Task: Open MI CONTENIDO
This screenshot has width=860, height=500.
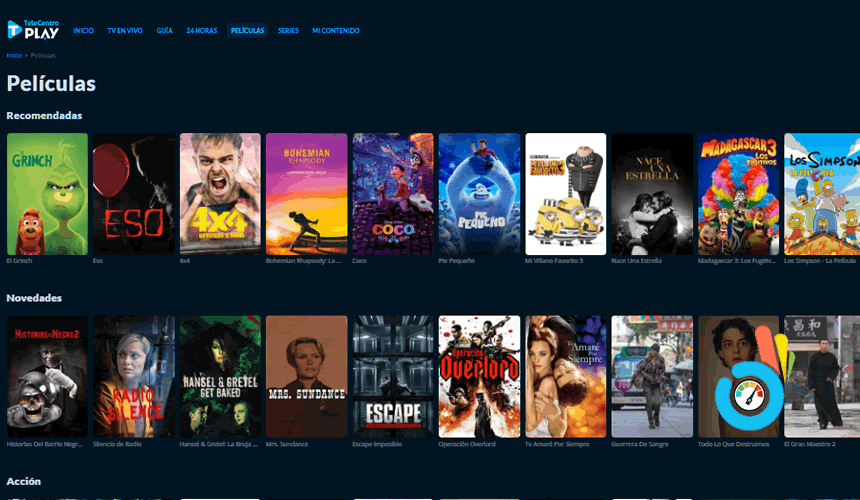Action: point(336,31)
